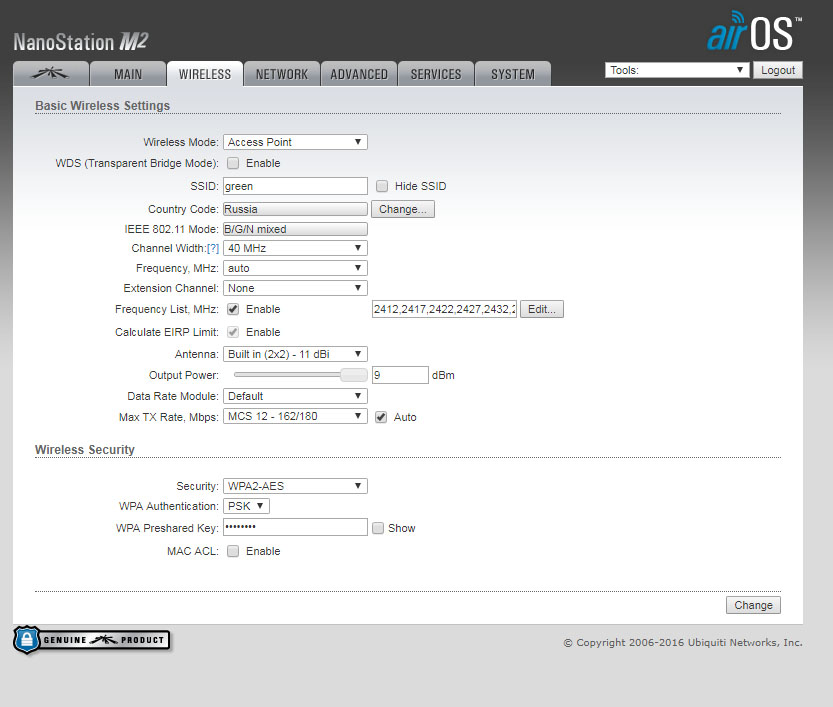
Task: Open the Antenna dropdown
Action: click(295, 354)
